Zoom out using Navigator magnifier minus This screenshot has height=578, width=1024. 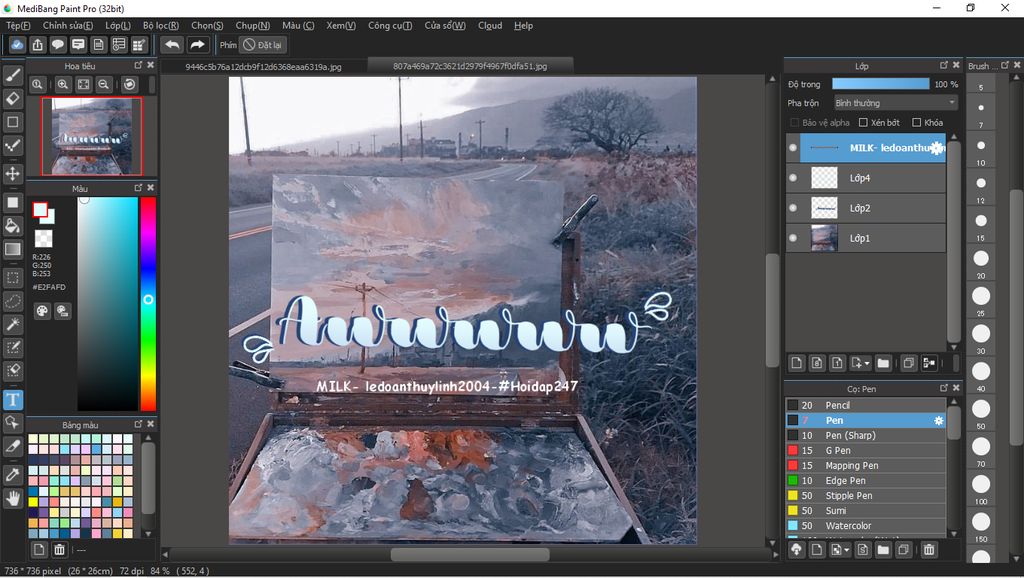click(103, 84)
